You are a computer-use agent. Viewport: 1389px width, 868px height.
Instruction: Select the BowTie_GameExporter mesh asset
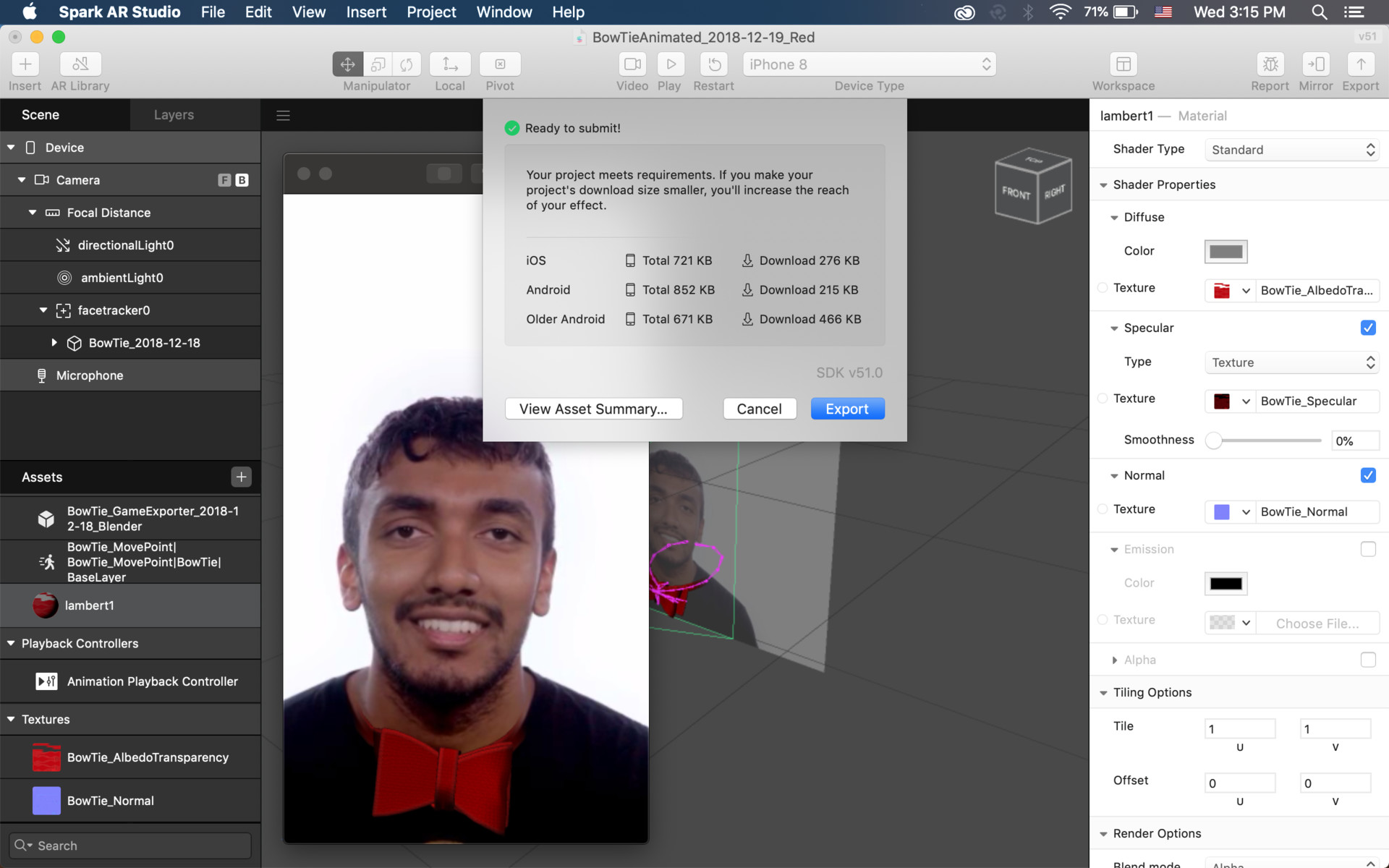click(x=130, y=519)
